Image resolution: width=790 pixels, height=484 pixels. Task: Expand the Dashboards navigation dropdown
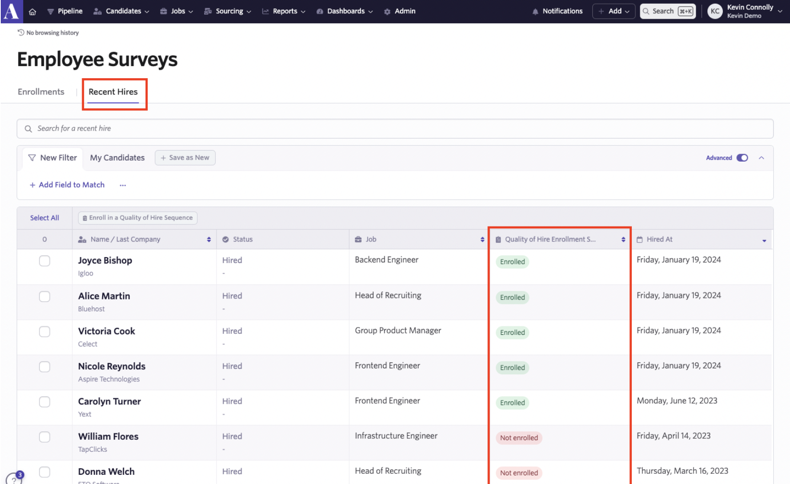[345, 11]
